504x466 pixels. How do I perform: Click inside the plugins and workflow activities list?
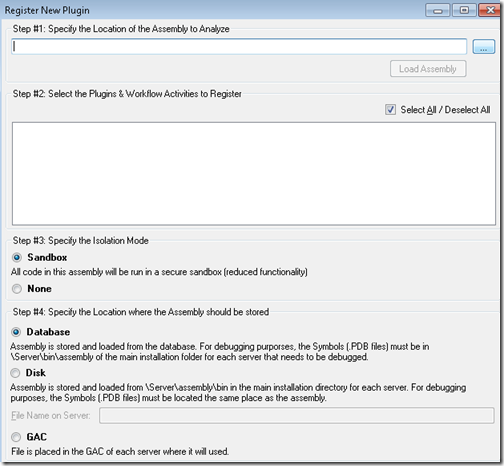pos(254,173)
